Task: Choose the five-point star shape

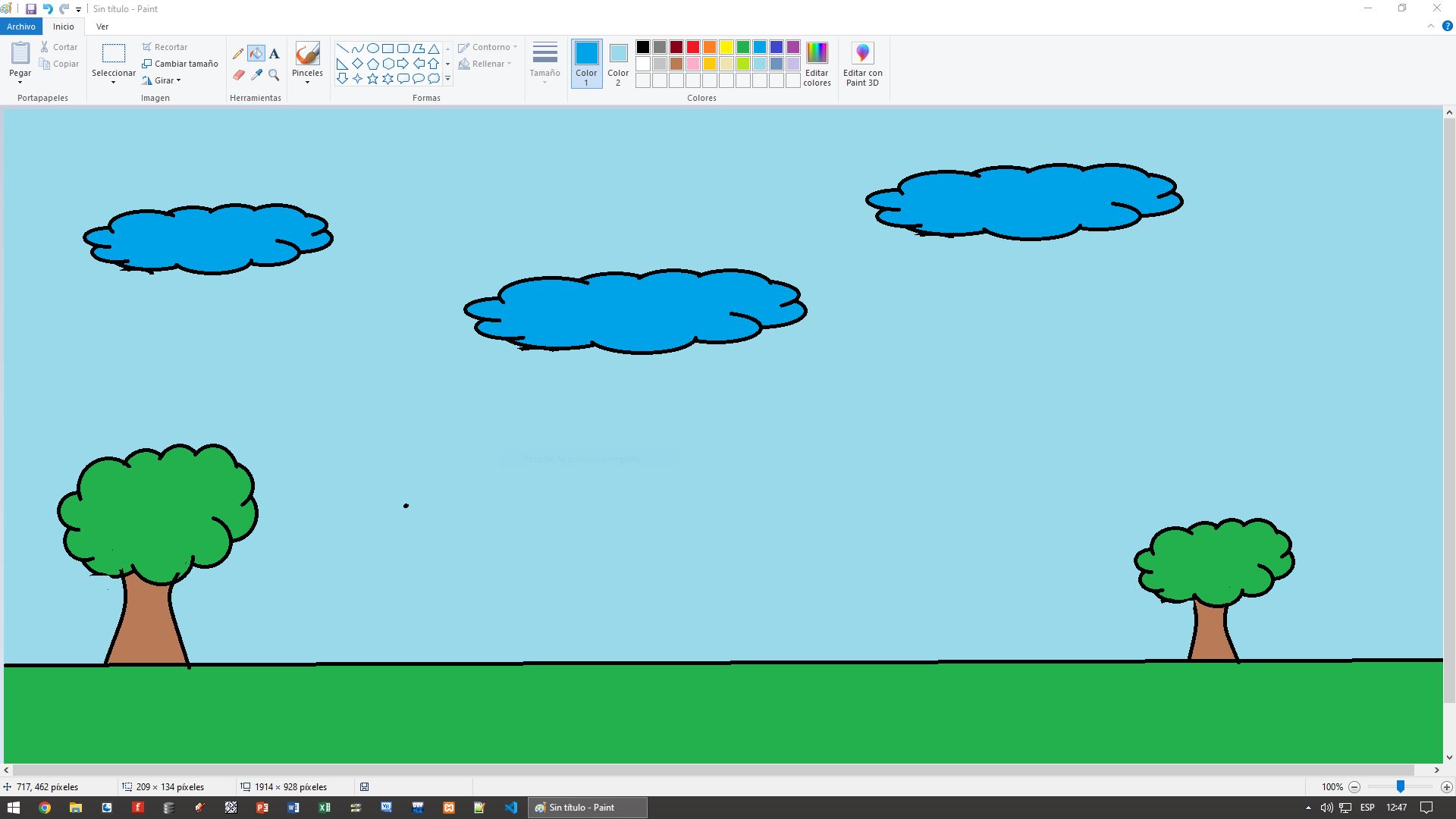Action: point(372,78)
